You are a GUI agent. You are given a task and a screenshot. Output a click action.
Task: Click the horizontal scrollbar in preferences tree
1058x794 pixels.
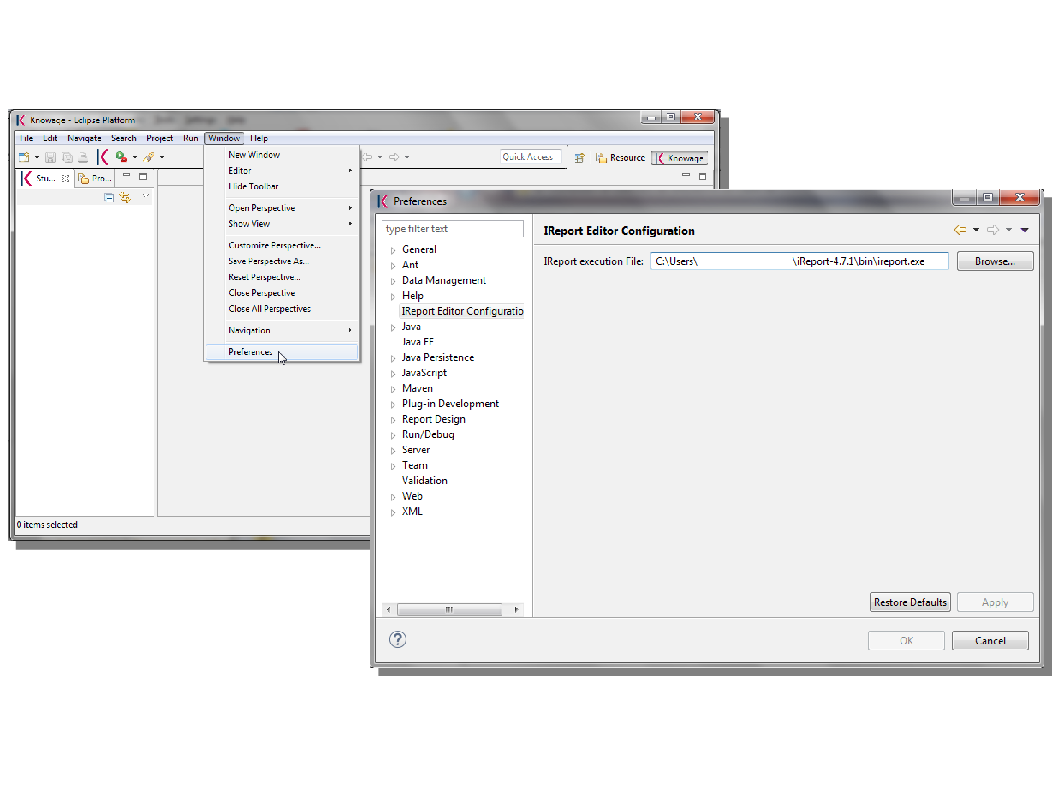[449, 610]
